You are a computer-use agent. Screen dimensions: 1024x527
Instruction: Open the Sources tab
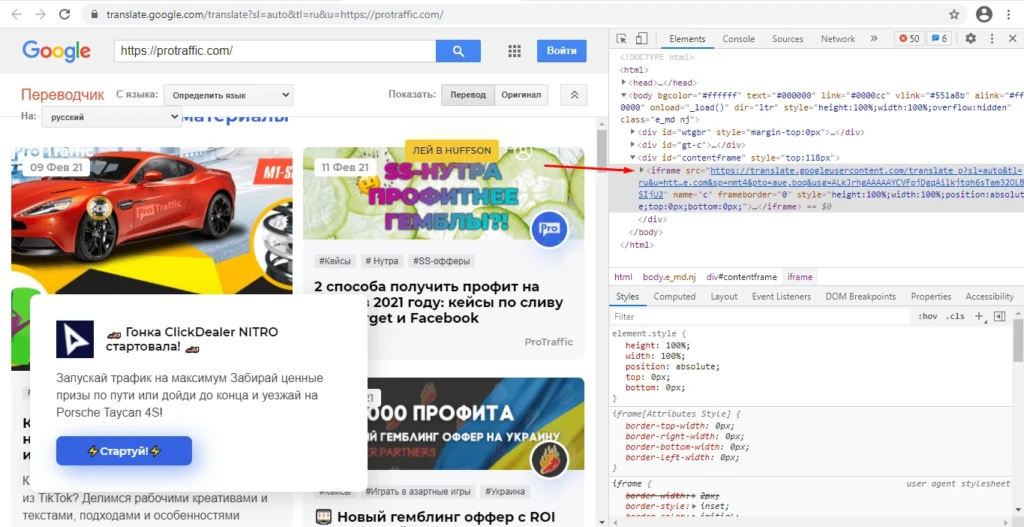[788, 39]
